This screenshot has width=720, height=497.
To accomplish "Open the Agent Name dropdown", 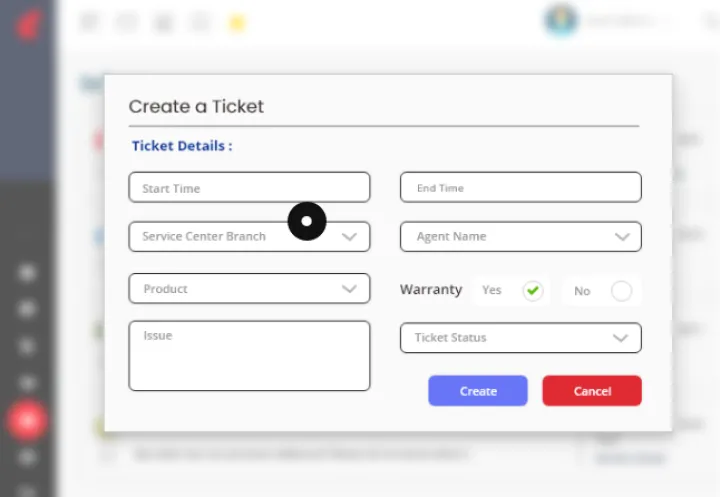I will pyautogui.click(x=521, y=237).
